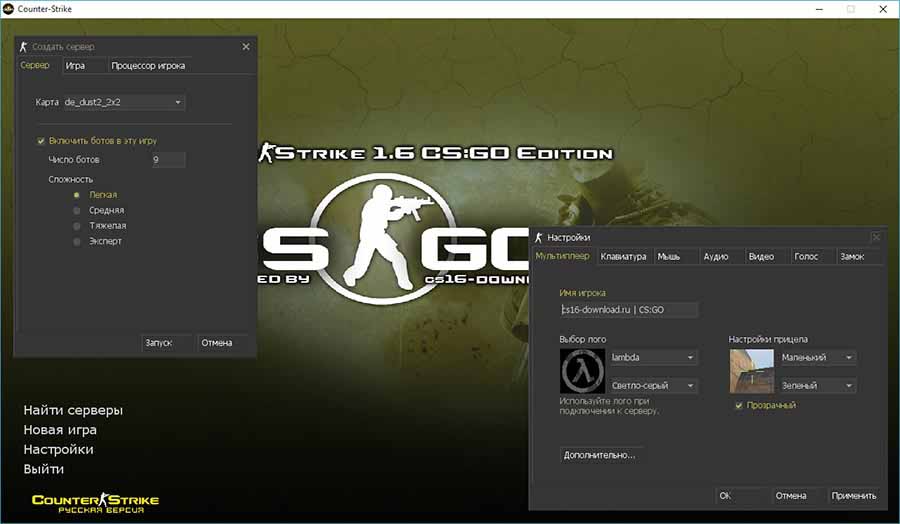Toggle the Прозрачный crosshair checkbox

[739, 405]
